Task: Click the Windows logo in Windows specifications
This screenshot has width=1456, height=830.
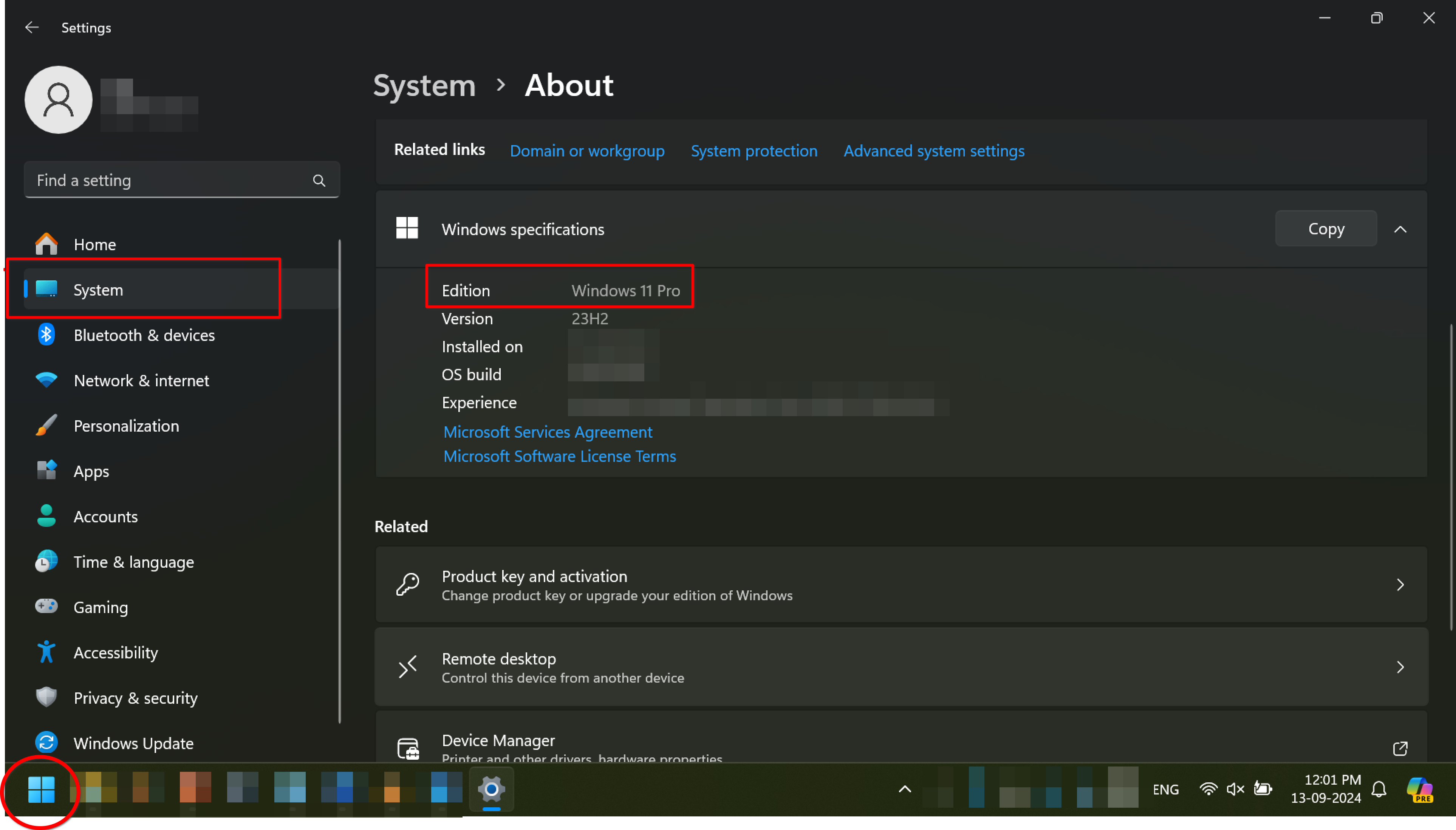Action: [407, 228]
